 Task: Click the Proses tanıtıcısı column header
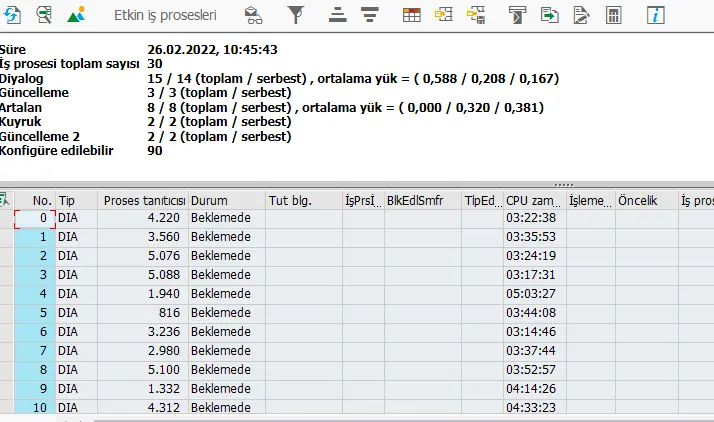(x=144, y=201)
